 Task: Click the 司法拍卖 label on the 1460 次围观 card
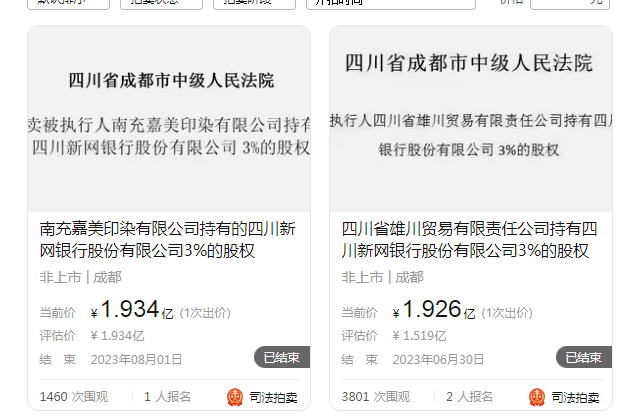(x=274, y=397)
